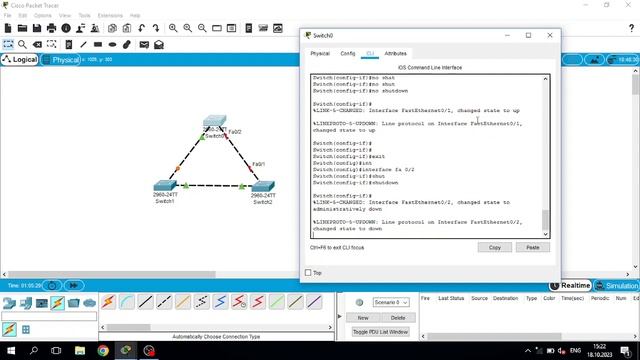Click connections list horizontal scrollbar
The image size is (640, 360).
click(x=129, y=327)
